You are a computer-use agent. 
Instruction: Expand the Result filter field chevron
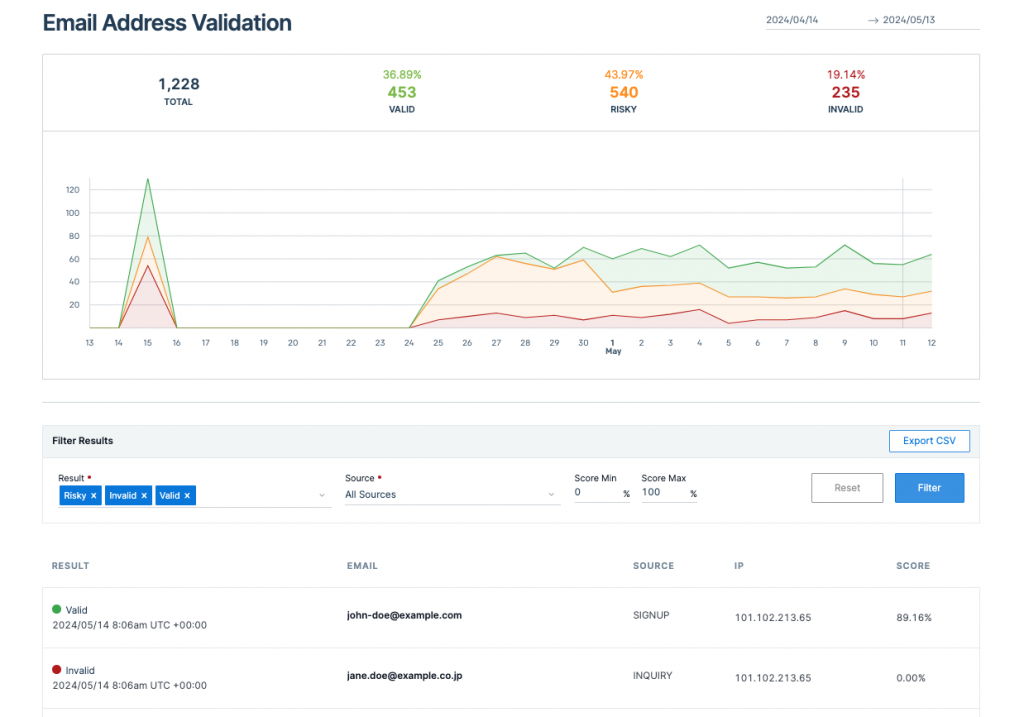[322, 495]
